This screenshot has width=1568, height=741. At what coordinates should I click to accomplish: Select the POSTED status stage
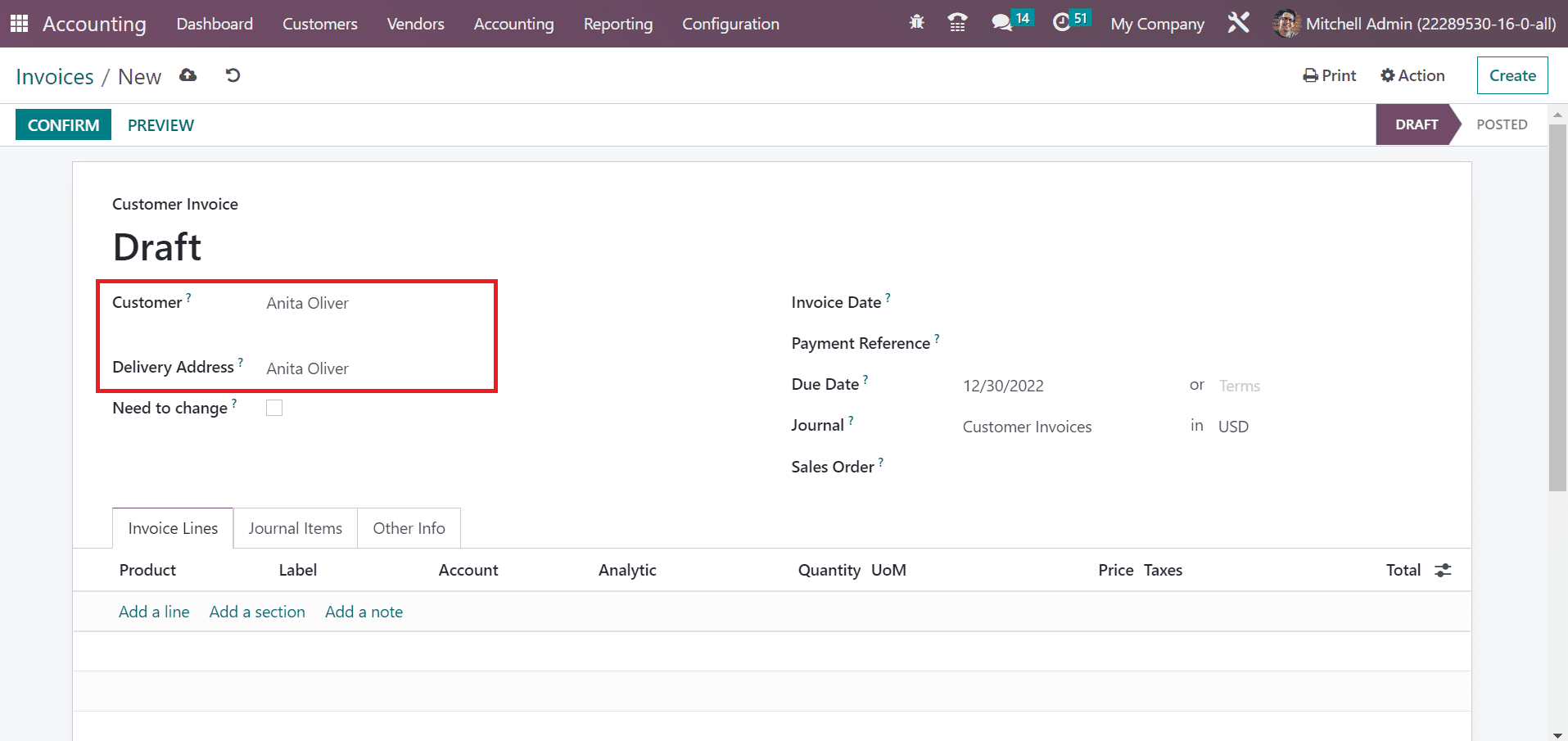[1502, 124]
